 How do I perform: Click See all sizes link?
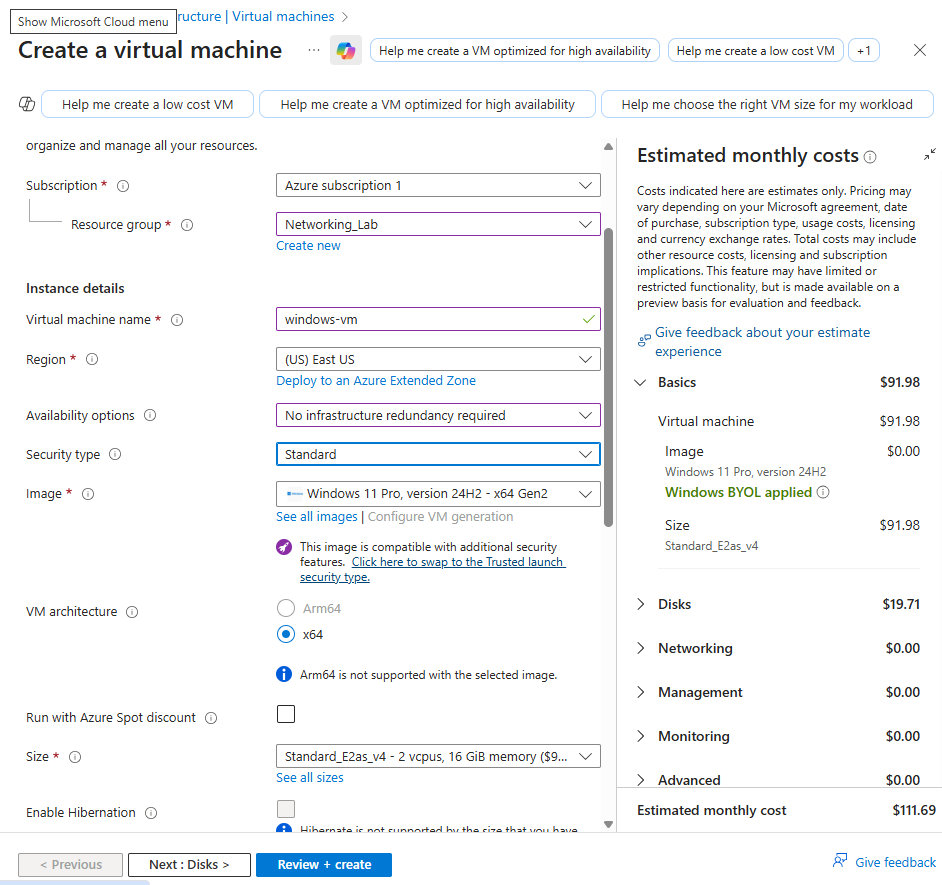pyautogui.click(x=310, y=777)
